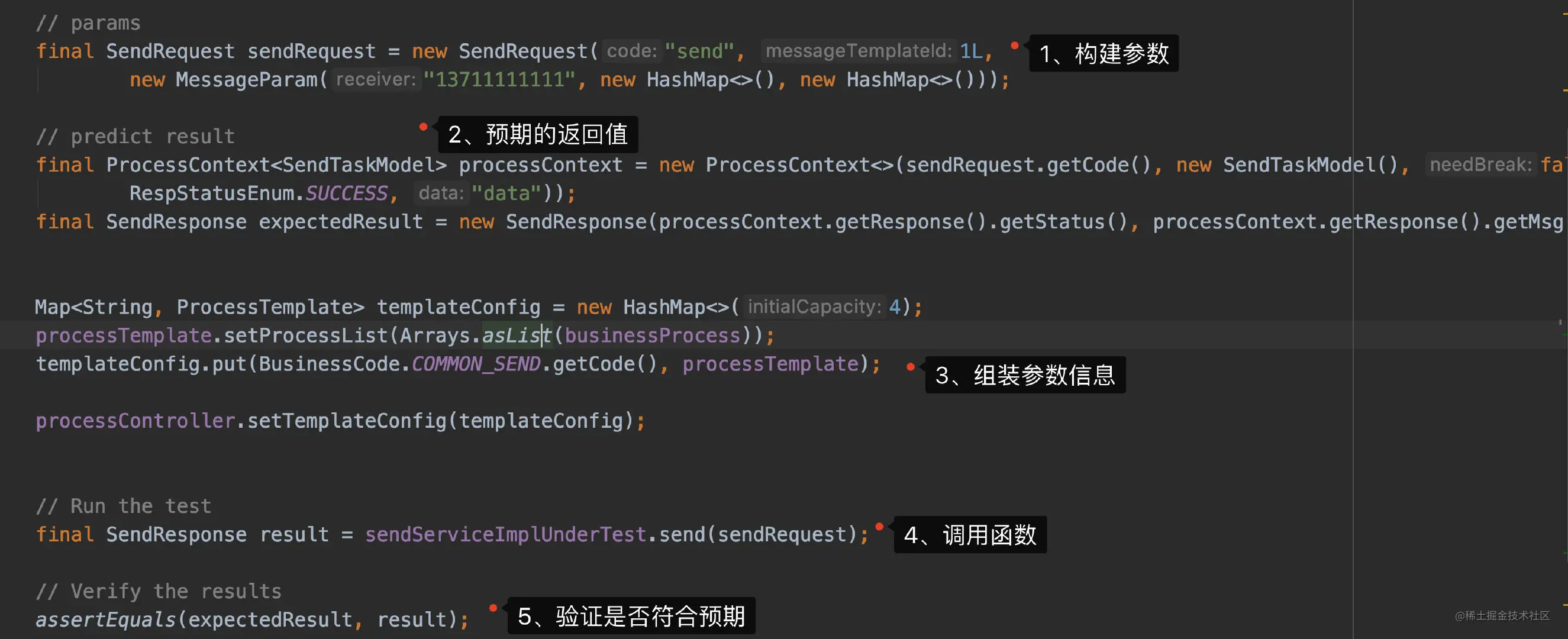Click the 'RespStatusEnum.SUCCESS' enum value
This screenshot has width=1568, height=639.
coord(346,193)
